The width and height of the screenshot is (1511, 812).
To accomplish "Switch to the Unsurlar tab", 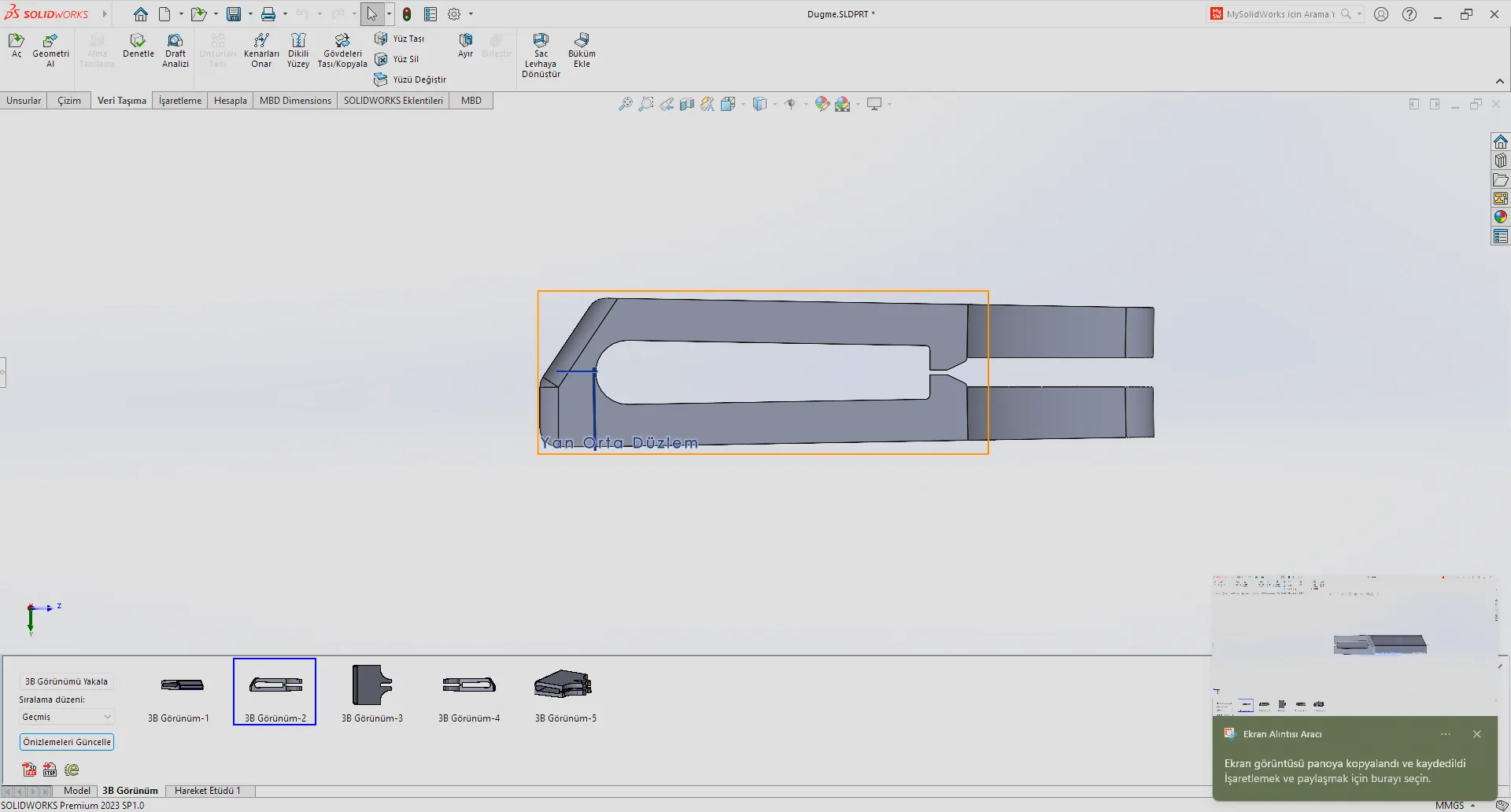I will [24, 101].
